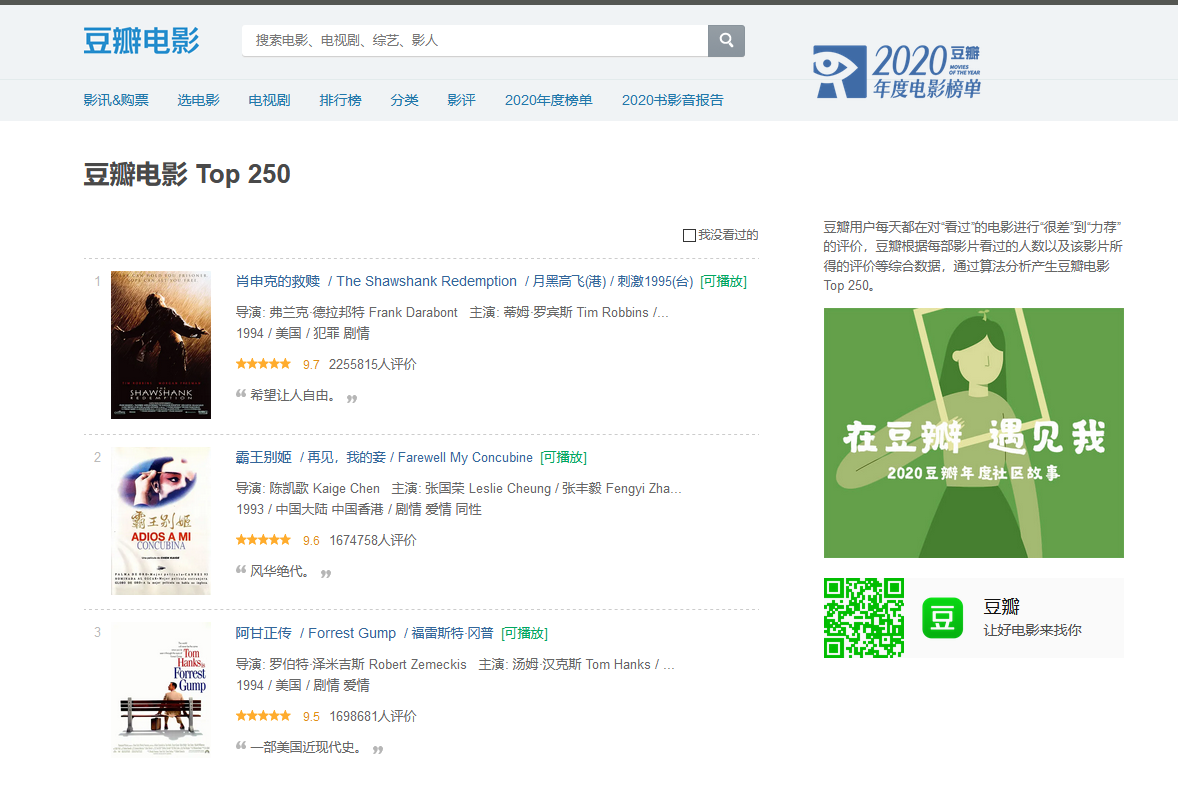This screenshot has width=1178, height=785.
Task: Click the green 豆瓣 app icon
Action: tap(942, 617)
